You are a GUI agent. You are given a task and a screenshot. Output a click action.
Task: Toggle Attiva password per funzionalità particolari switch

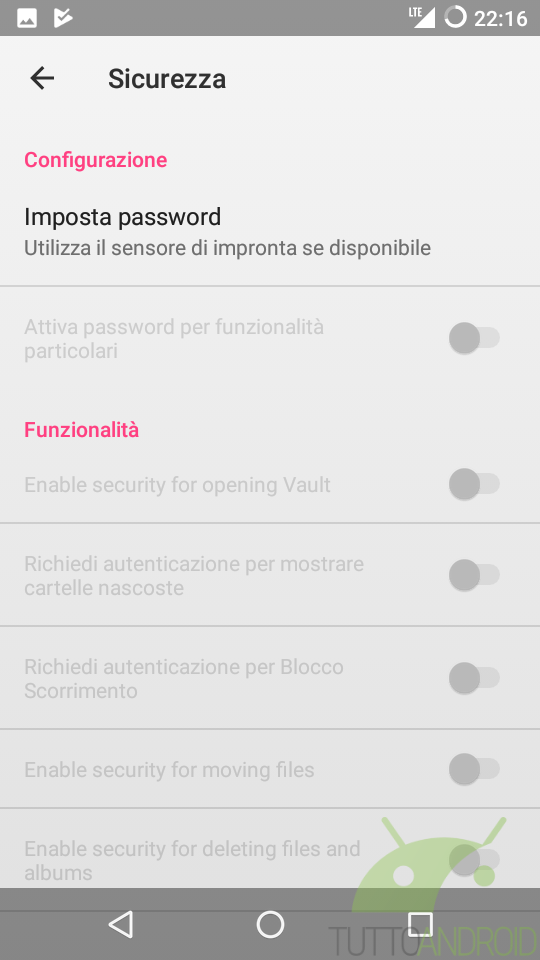[474, 338]
